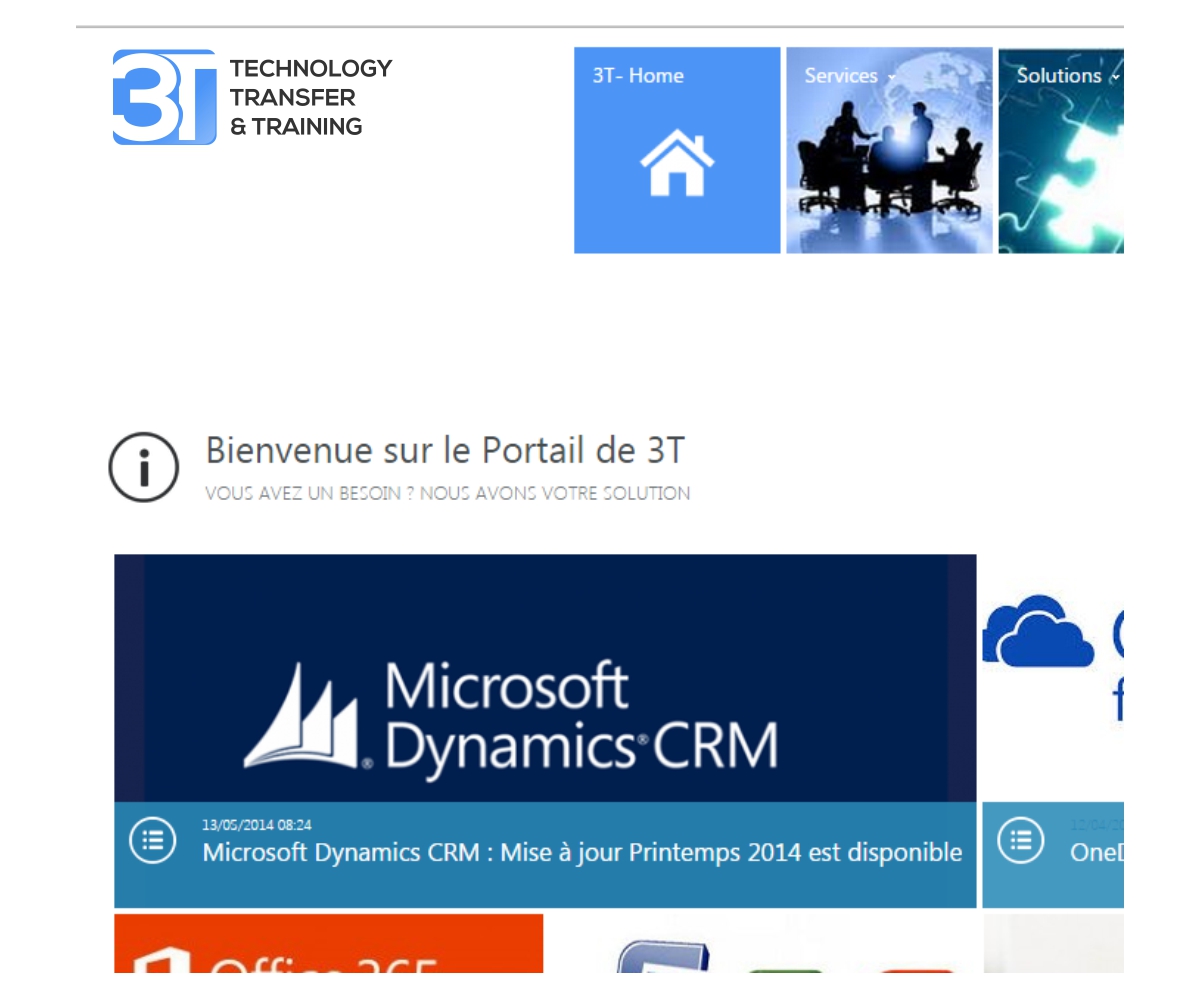Click the 13/05/2014 08:24 date stamp
This screenshot has height=1000, width=1200.
coord(257,825)
